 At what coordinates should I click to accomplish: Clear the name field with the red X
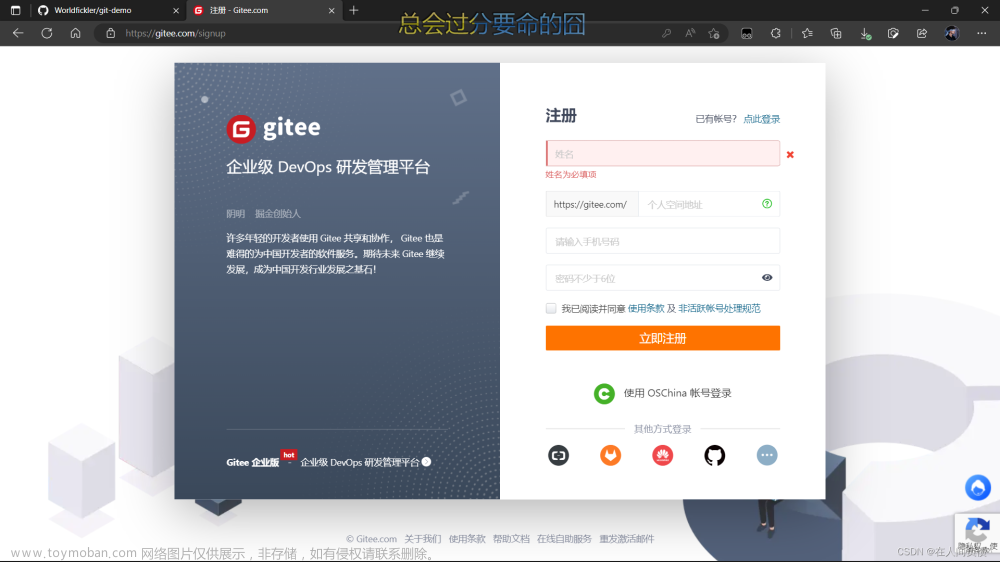[790, 154]
